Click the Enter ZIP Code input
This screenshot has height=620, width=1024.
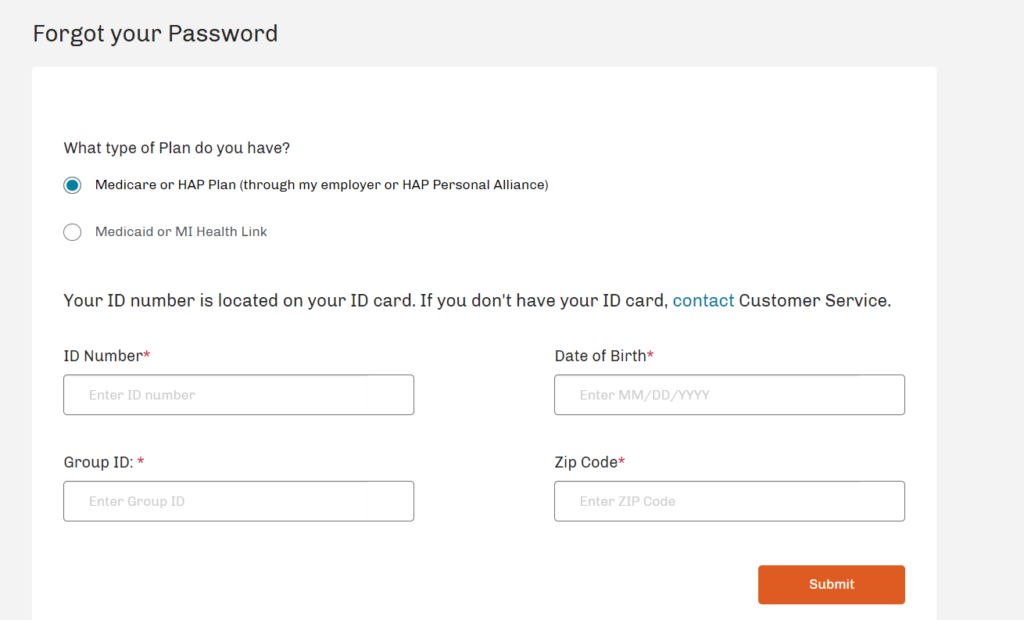pos(729,501)
